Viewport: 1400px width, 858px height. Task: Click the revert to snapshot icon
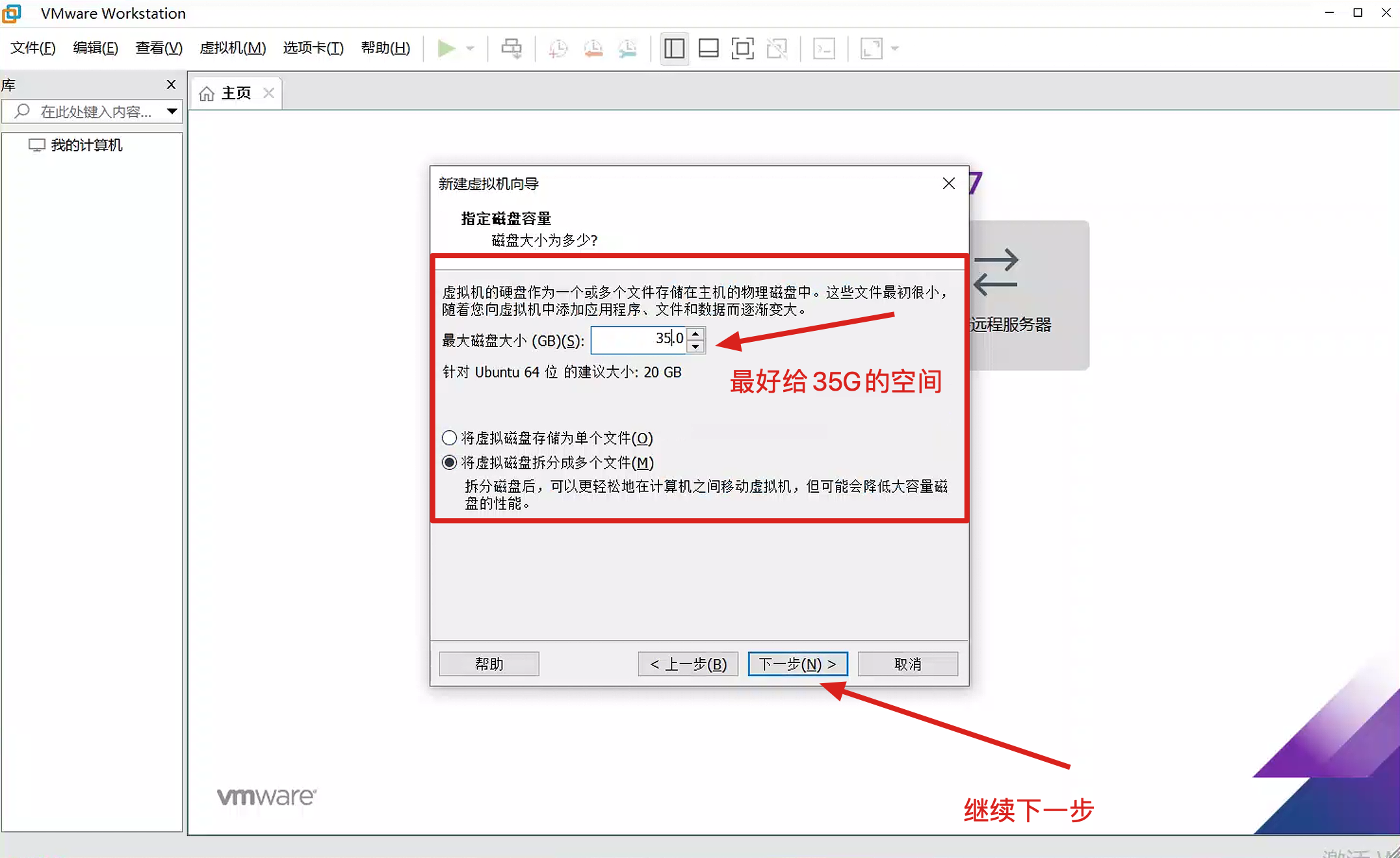tap(593, 48)
